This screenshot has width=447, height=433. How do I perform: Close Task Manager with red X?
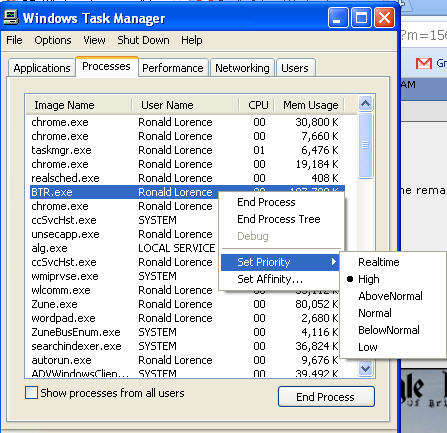pos(384,18)
